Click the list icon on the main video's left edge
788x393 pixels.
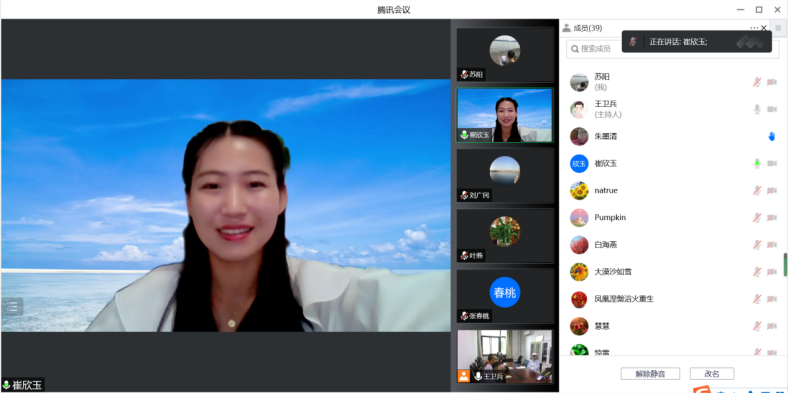pos(12,307)
